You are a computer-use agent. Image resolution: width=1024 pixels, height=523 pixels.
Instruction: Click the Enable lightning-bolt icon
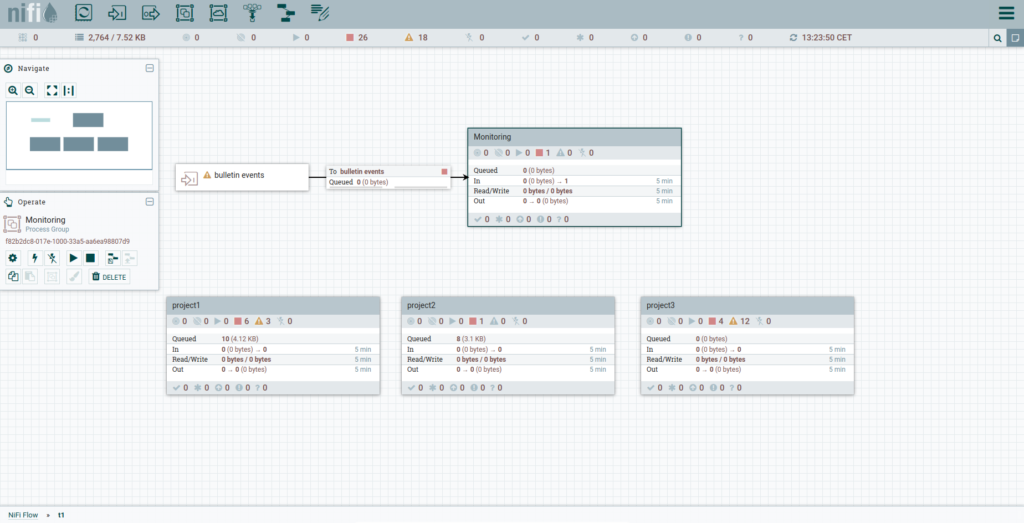click(35, 258)
